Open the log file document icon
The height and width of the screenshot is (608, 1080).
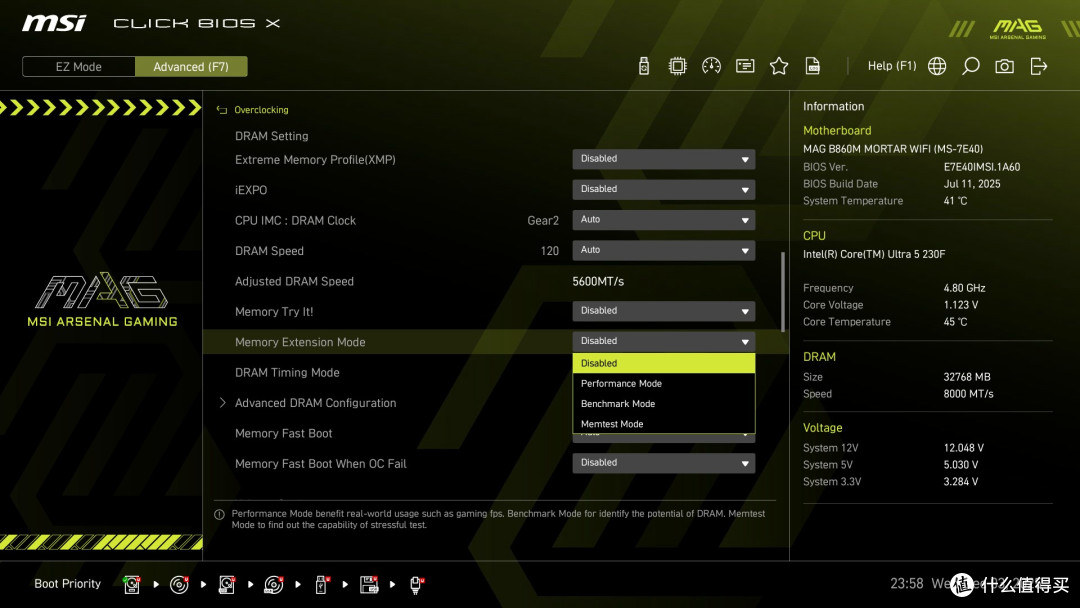click(x=813, y=66)
